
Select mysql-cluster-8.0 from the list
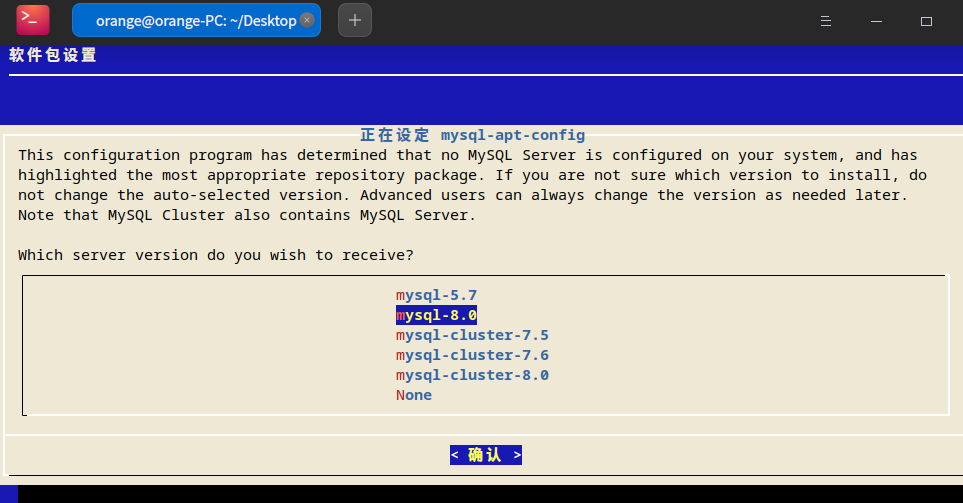(x=472, y=375)
